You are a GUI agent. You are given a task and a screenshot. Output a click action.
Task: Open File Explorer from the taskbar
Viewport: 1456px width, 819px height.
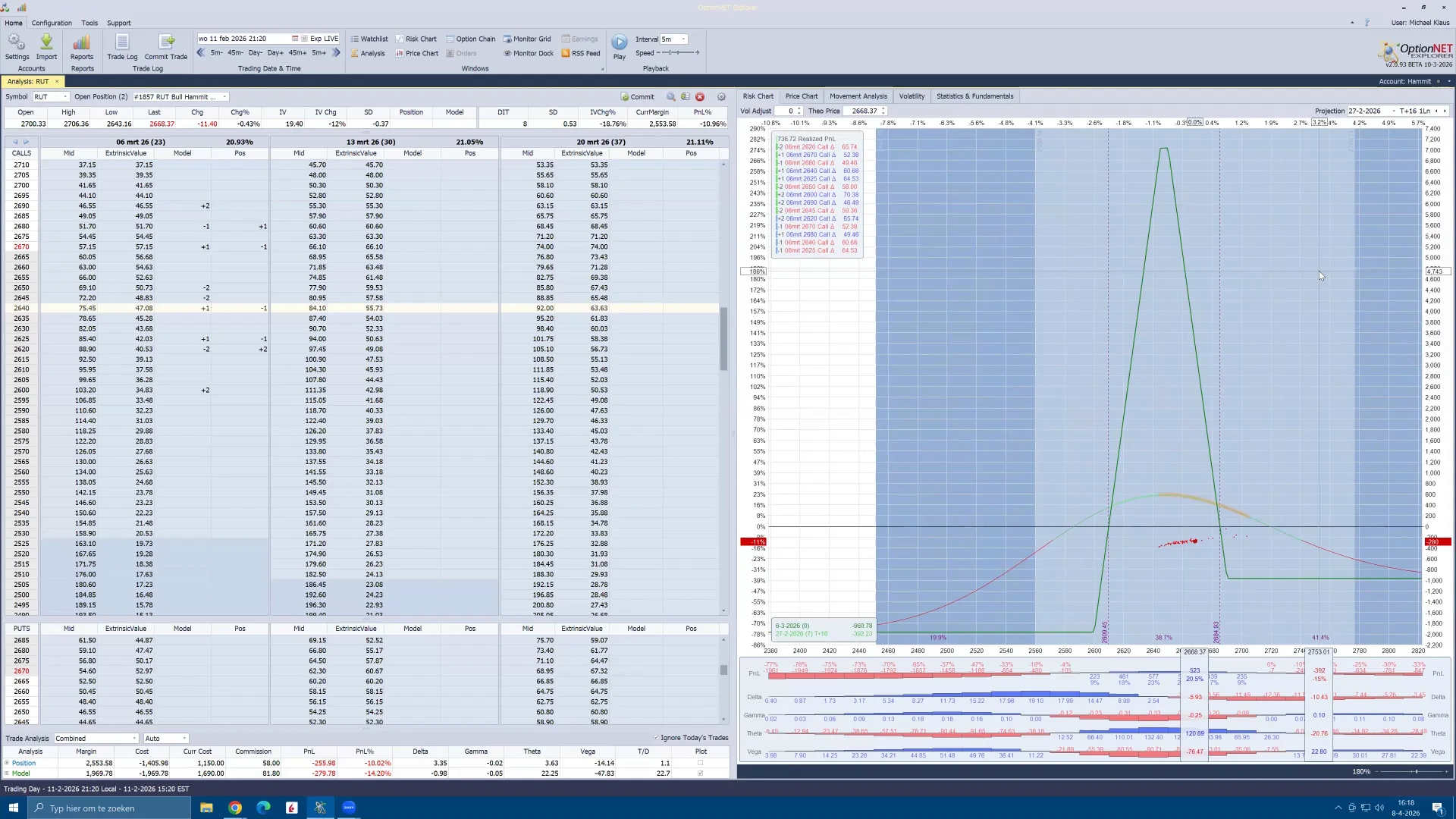(206, 808)
